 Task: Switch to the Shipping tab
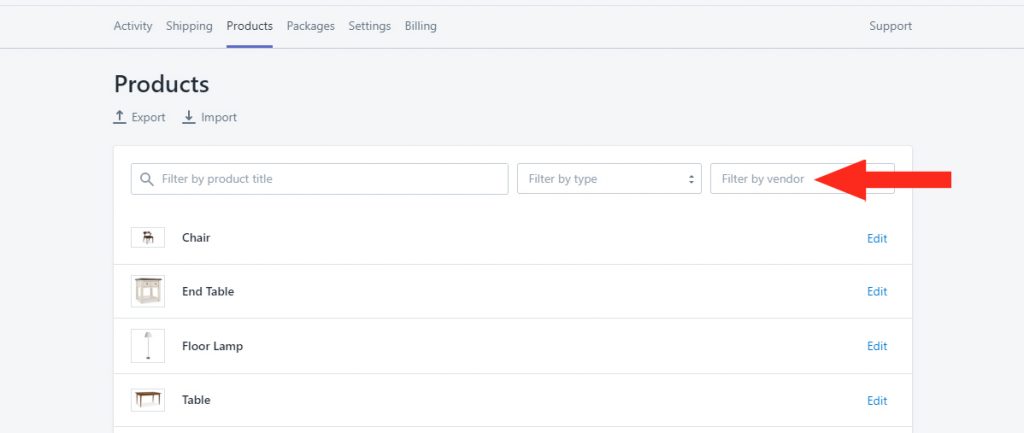189,26
